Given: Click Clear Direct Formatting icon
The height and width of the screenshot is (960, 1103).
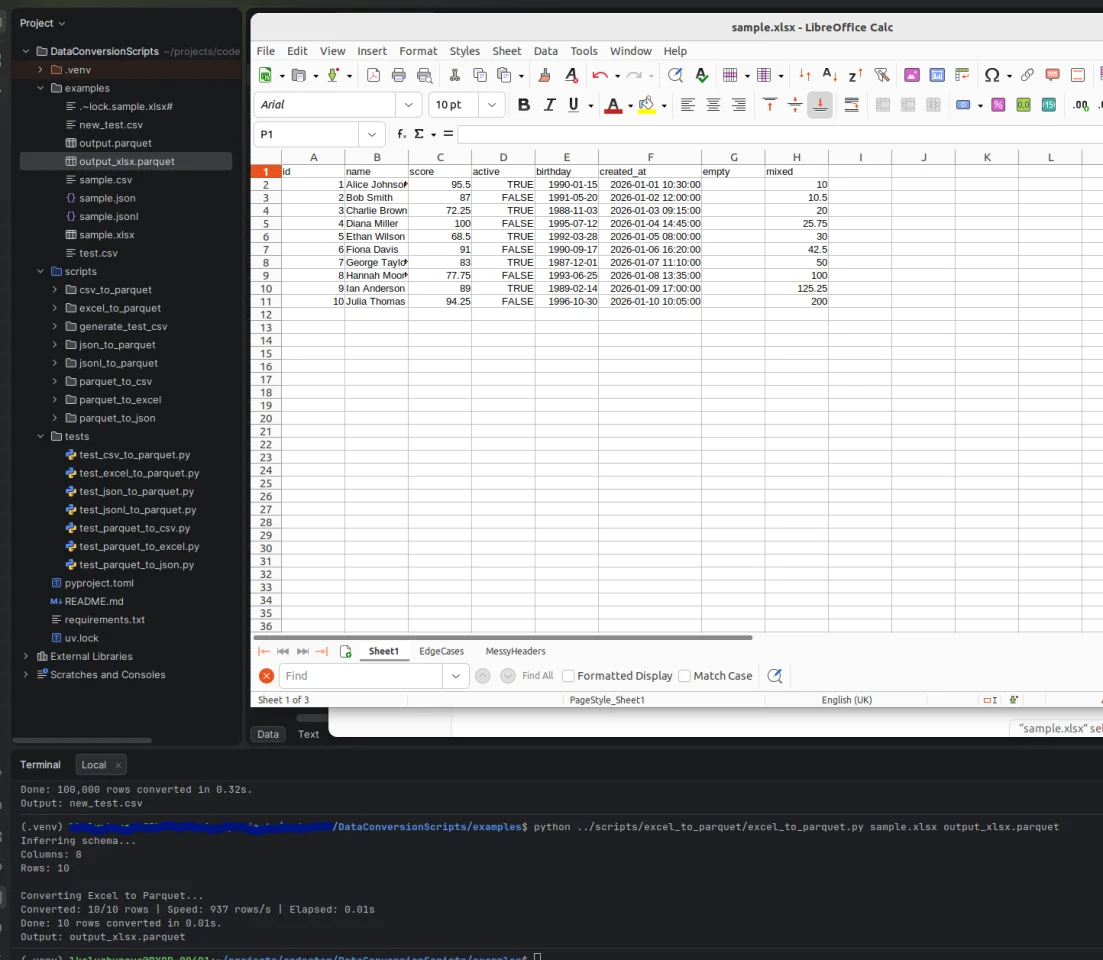Looking at the screenshot, I should point(571,75).
